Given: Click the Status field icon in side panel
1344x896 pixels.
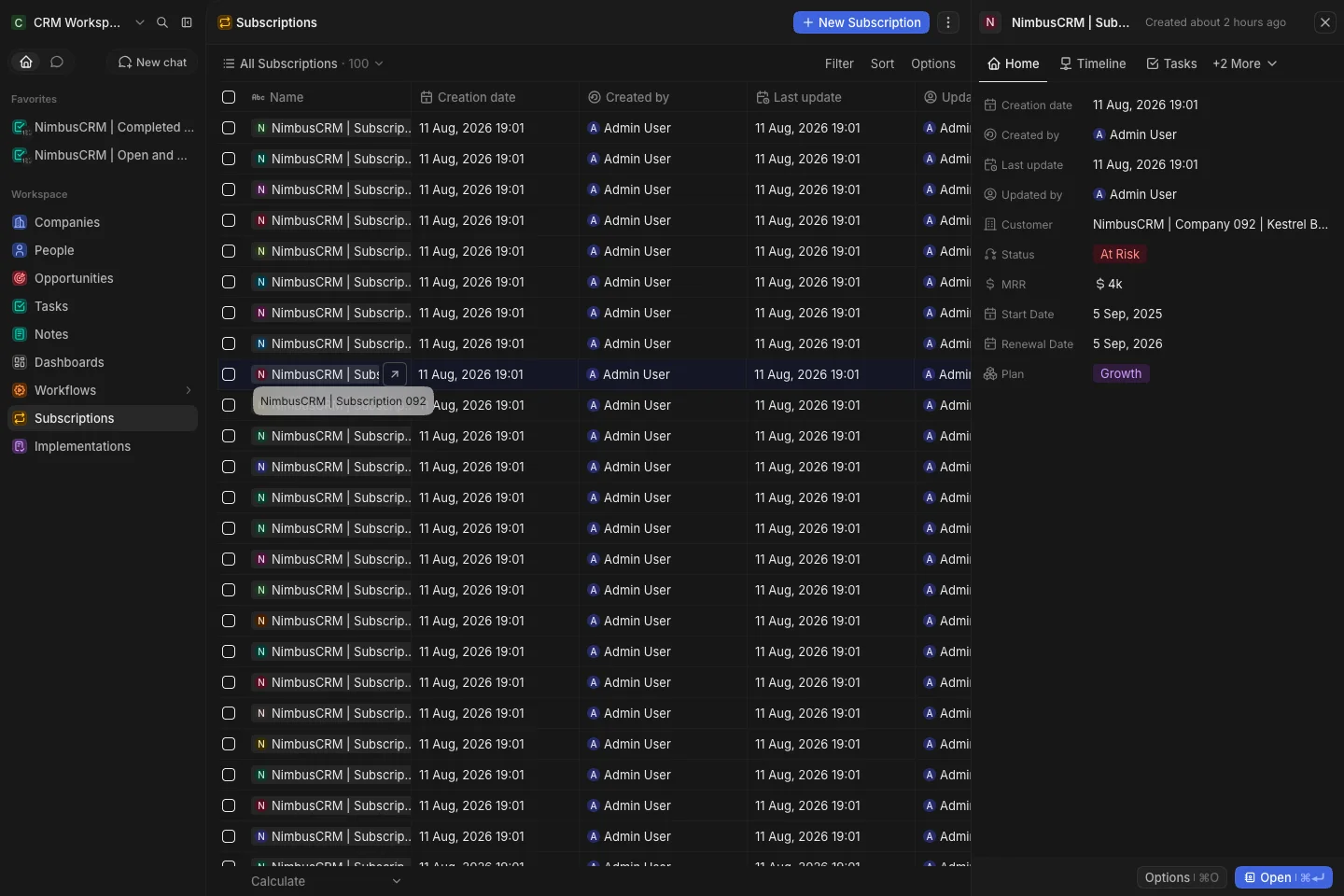Looking at the screenshot, I should coord(990,254).
